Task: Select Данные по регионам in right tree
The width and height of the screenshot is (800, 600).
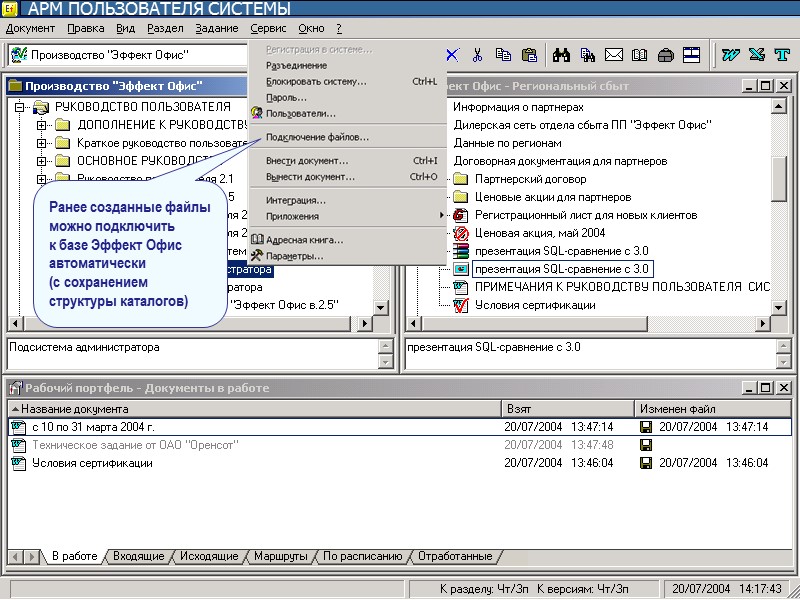Action: click(508, 143)
